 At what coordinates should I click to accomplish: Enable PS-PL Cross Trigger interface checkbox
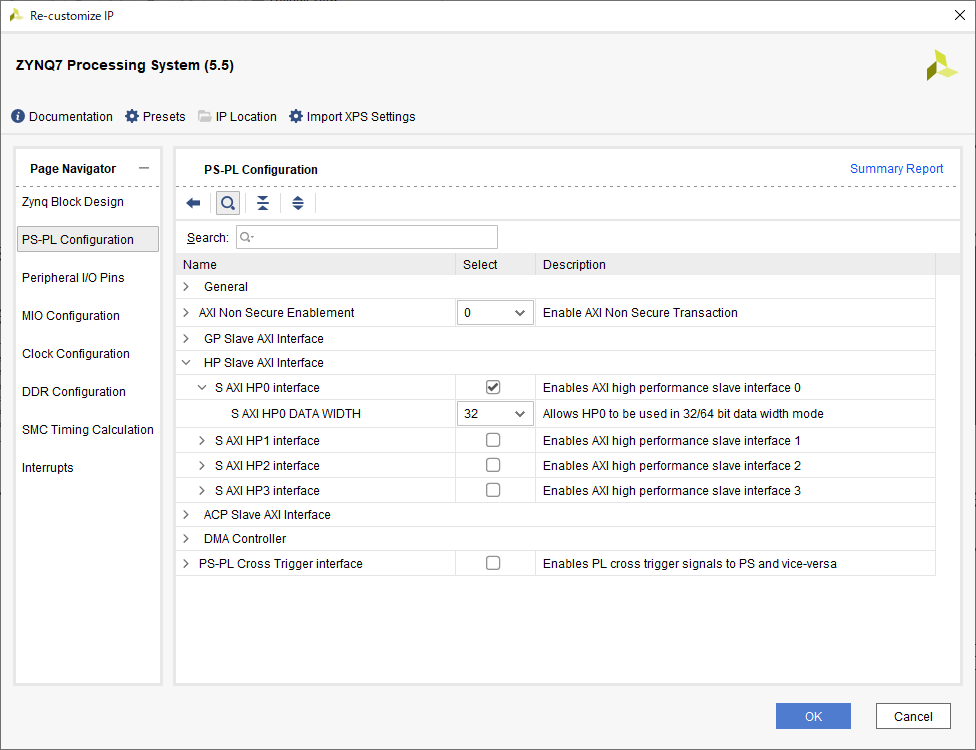492,563
